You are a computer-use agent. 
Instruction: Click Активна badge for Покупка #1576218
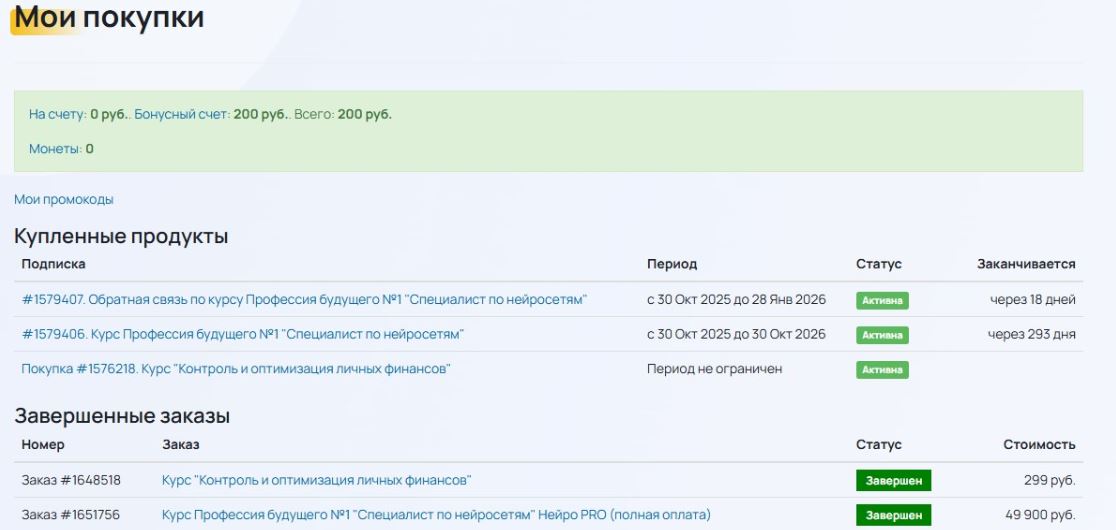pos(882,370)
